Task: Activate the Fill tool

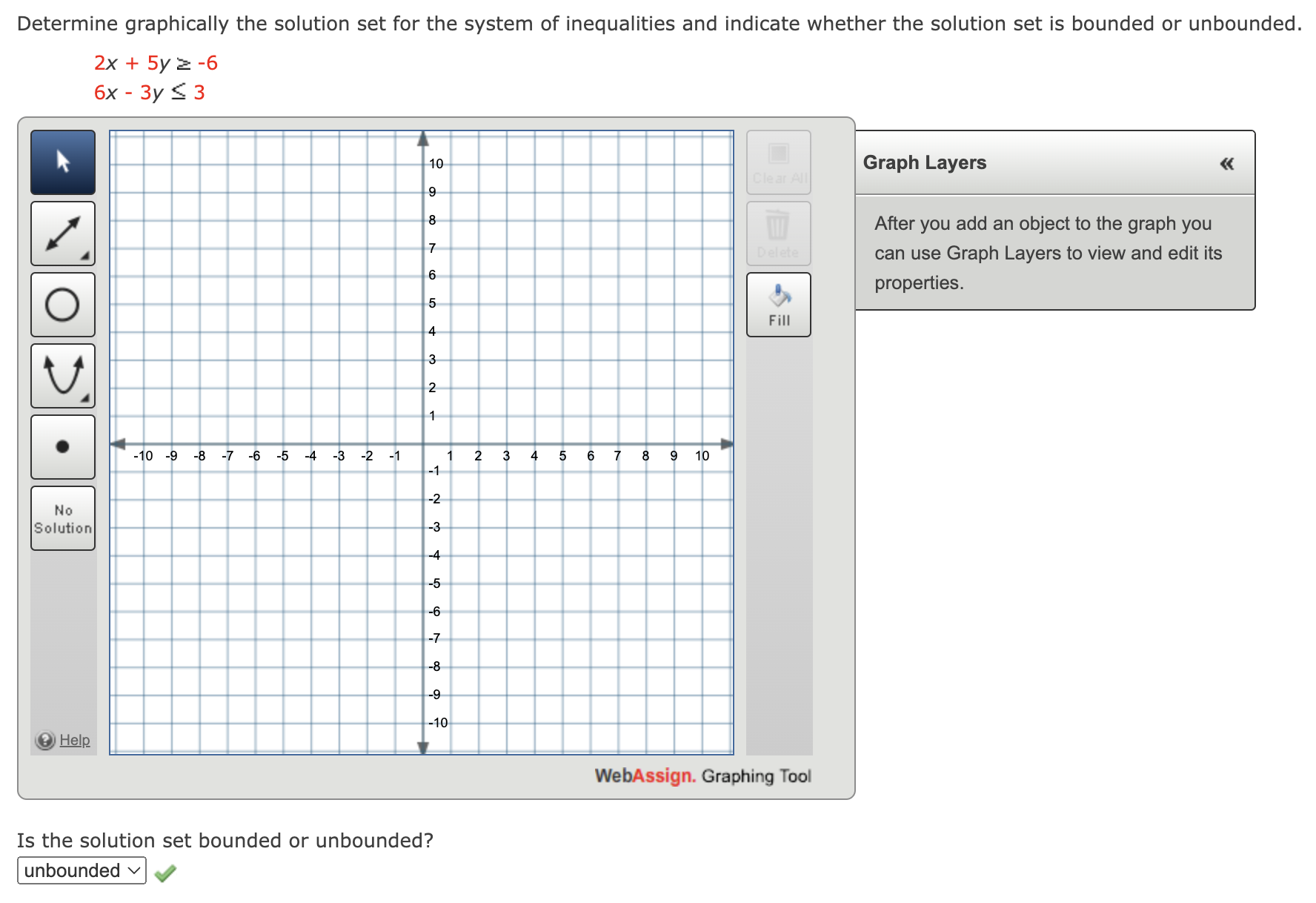Action: point(778,304)
